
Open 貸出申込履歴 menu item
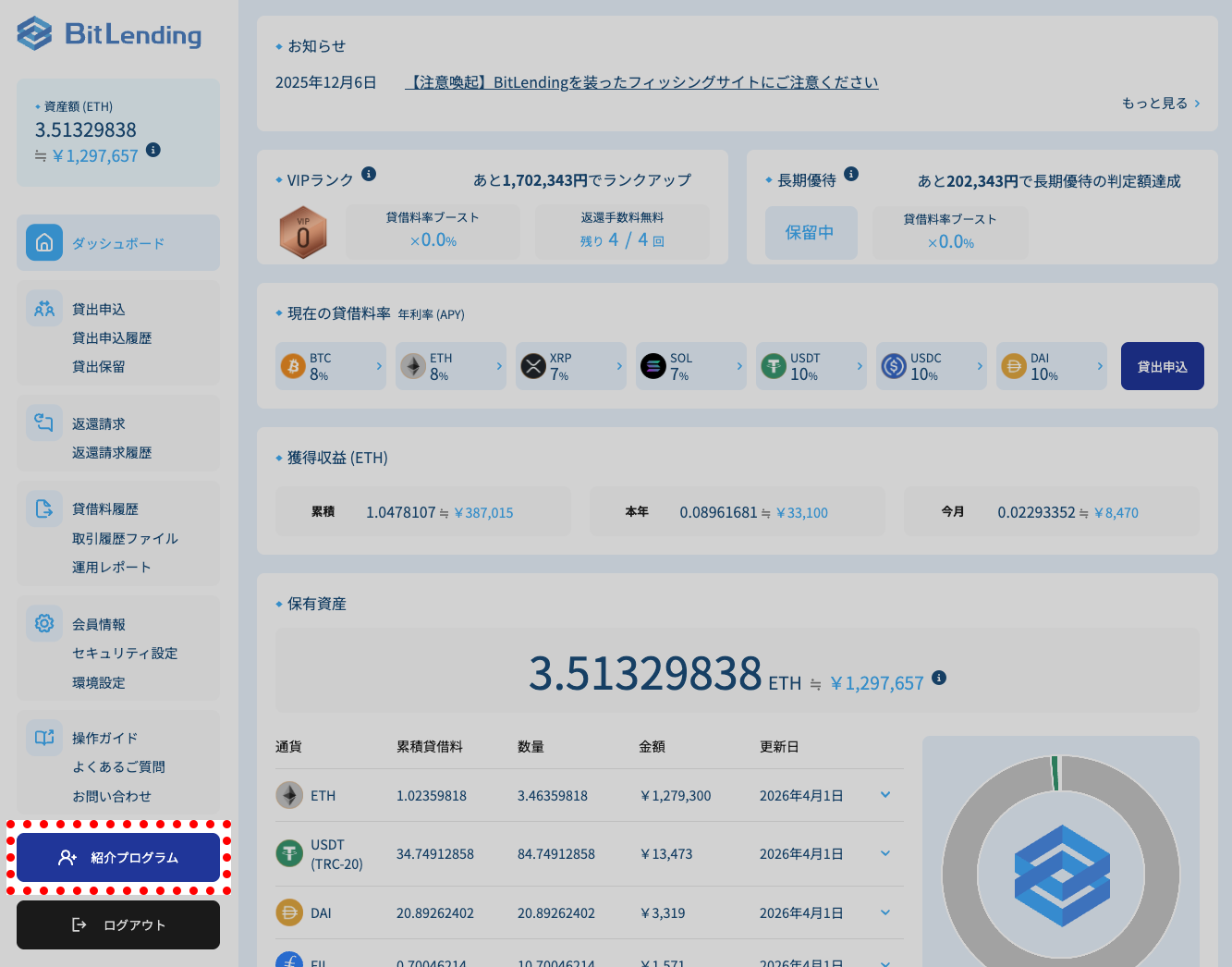tap(112, 338)
